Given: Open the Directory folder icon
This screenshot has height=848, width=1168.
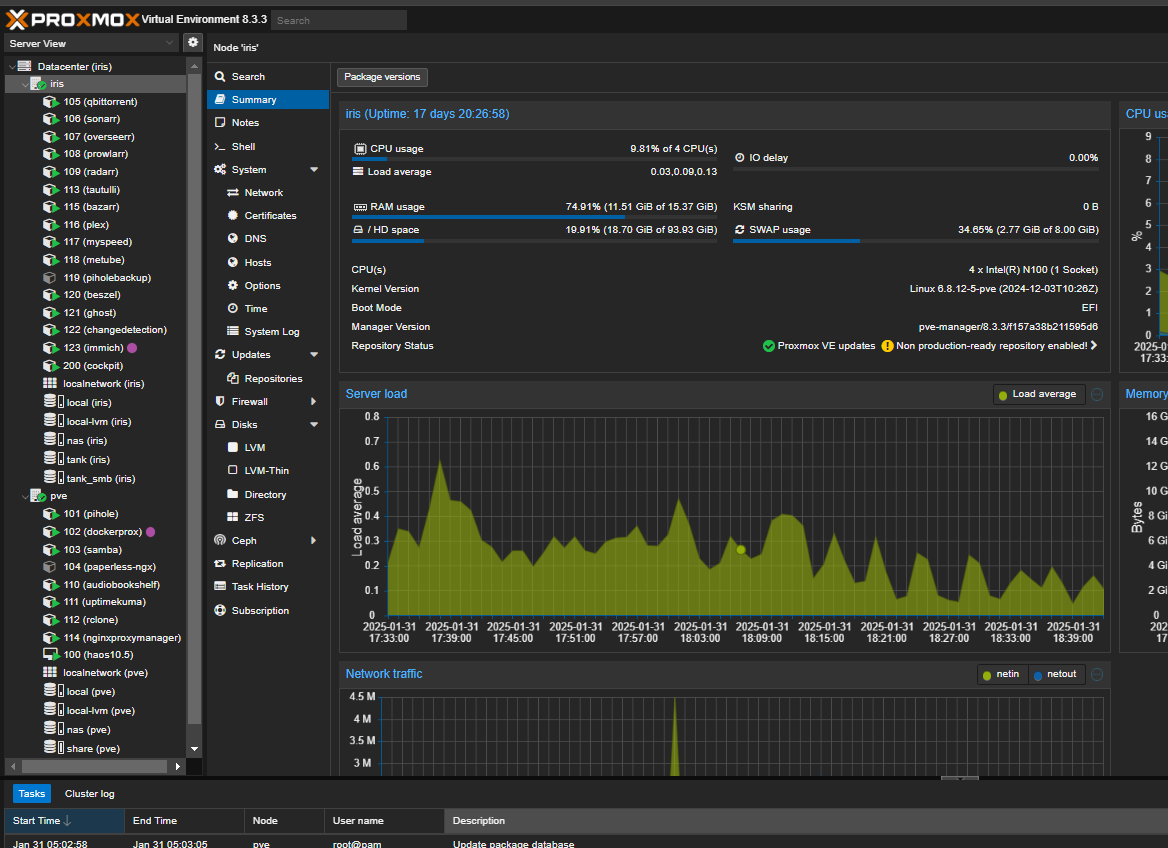Looking at the screenshot, I should (232, 494).
